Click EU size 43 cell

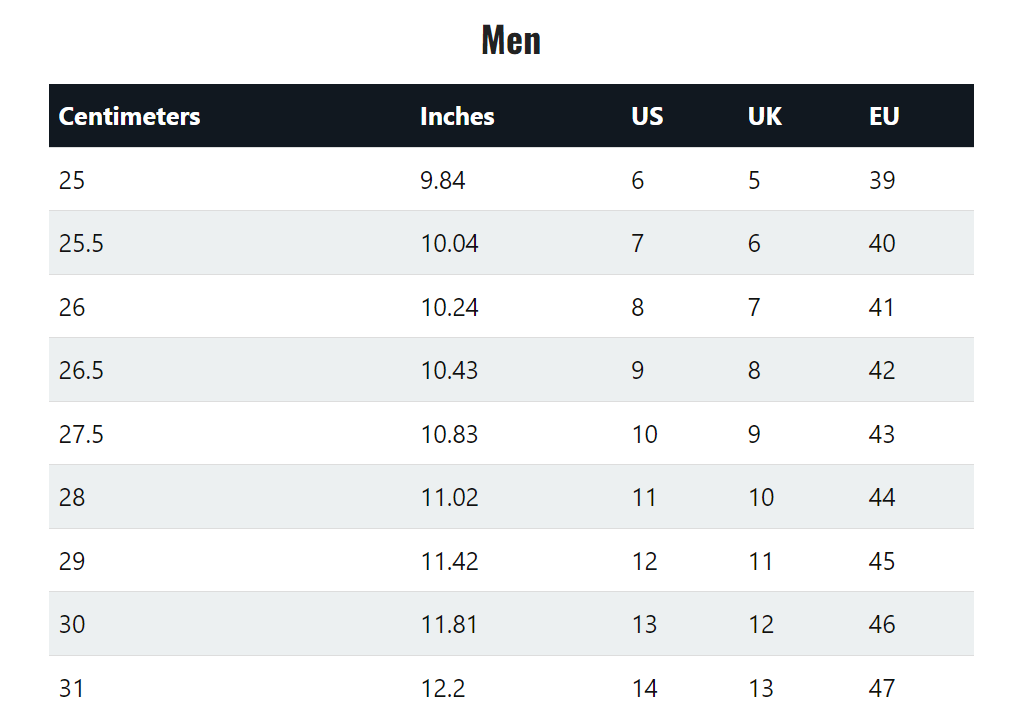[881, 435]
